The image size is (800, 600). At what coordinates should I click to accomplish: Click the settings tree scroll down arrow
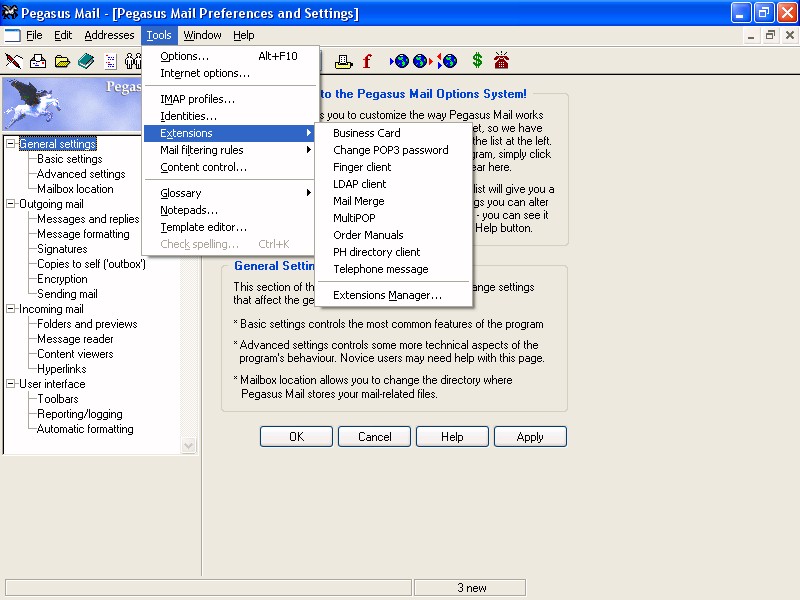pyautogui.click(x=188, y=445)
